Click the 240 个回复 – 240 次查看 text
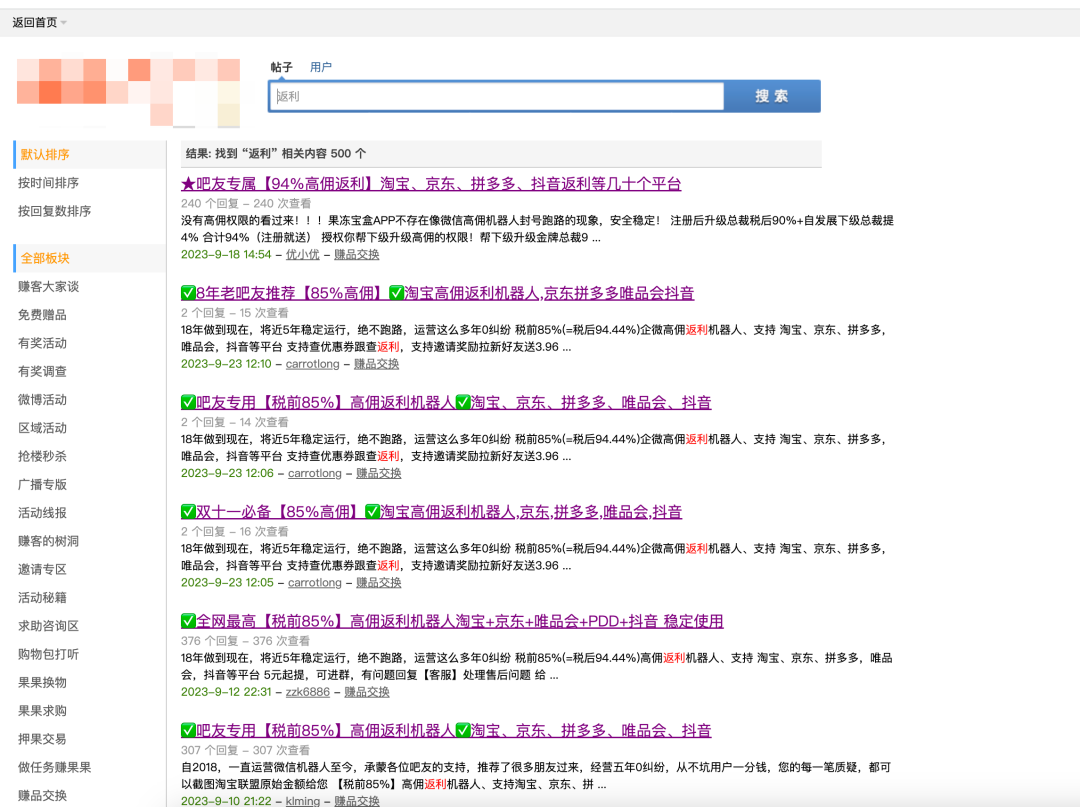Screen dimensions: 1080x807 click(x=246, y=204)
